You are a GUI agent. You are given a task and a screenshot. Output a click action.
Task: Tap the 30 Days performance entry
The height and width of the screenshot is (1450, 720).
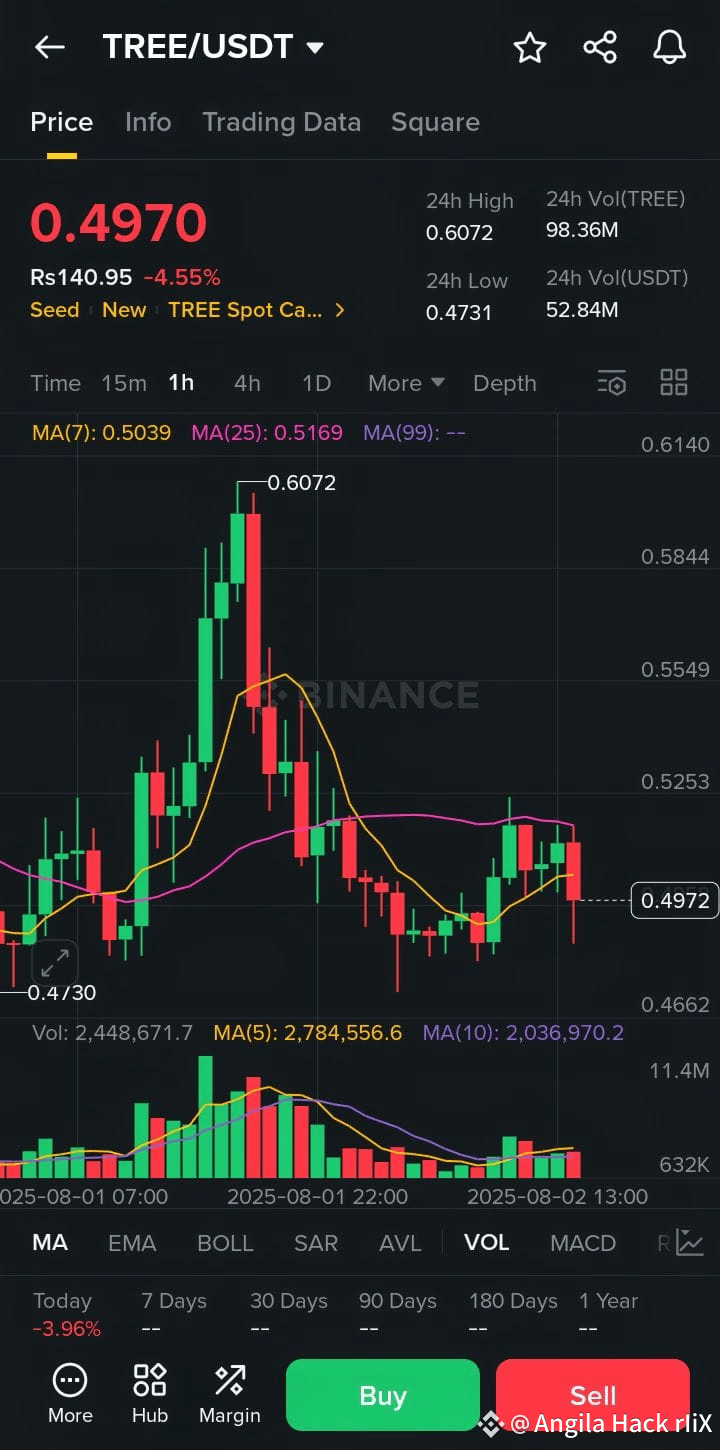[289, 1314]
